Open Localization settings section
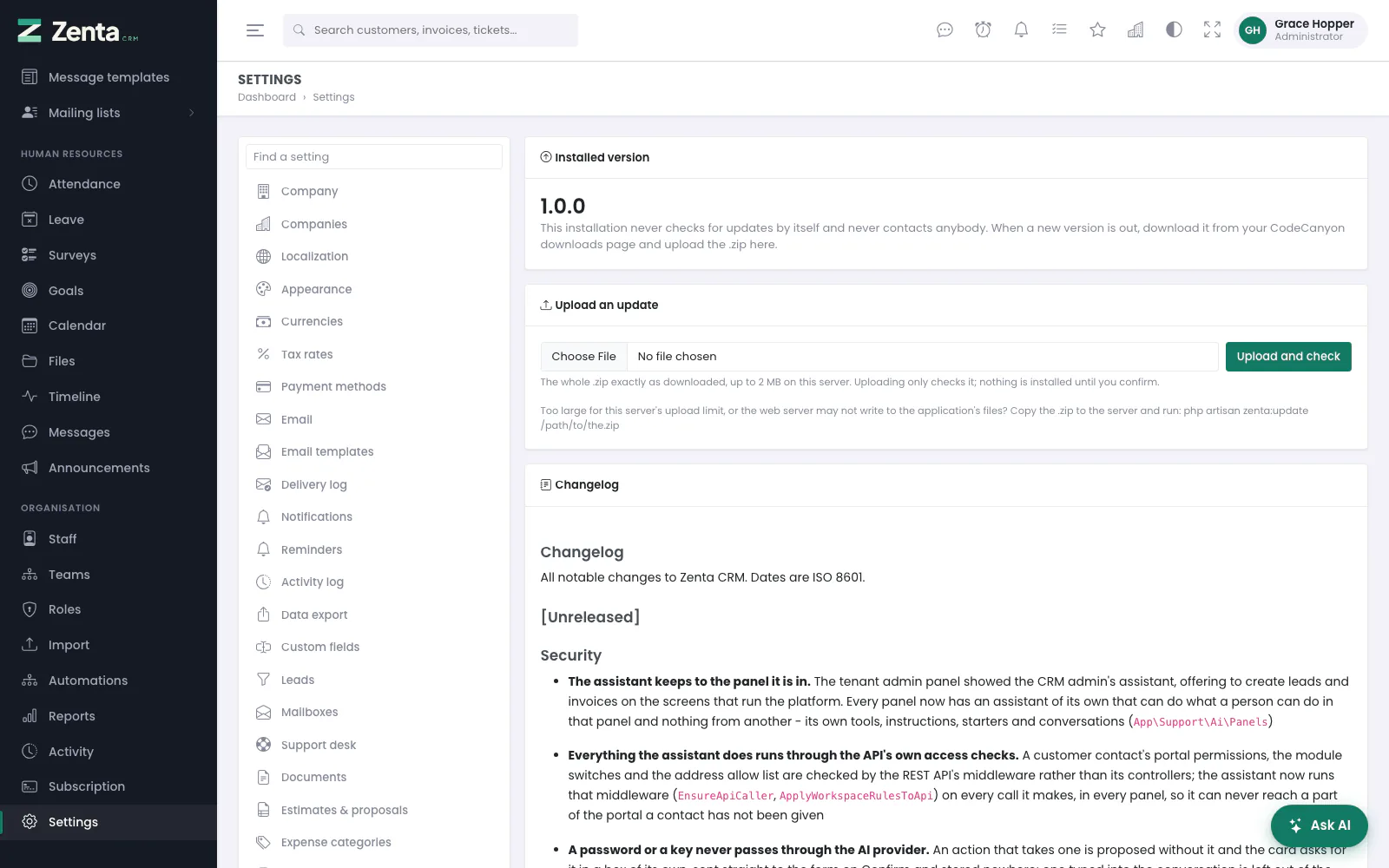This screenshot has height=868, width=1389. [x=374, y=256]
